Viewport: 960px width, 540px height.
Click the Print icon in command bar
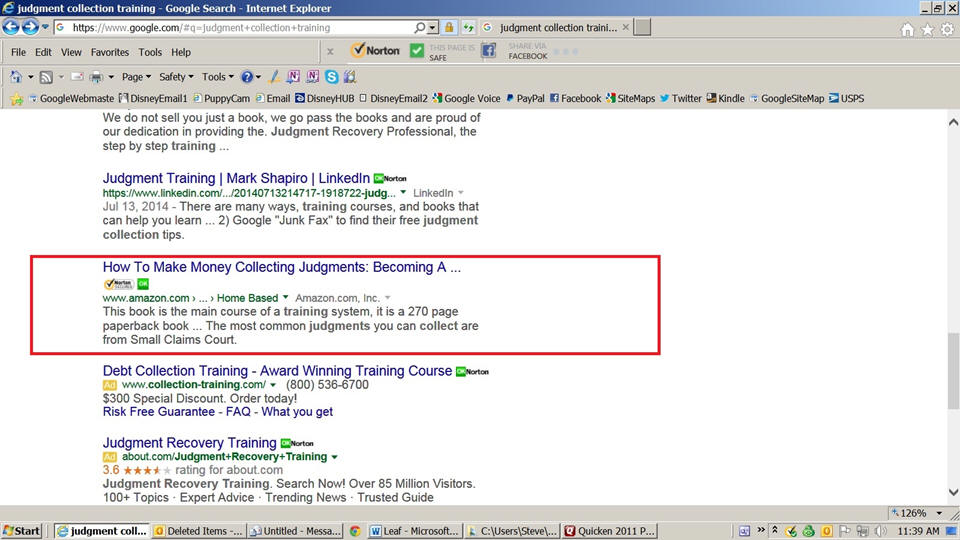tap(96, 77)
